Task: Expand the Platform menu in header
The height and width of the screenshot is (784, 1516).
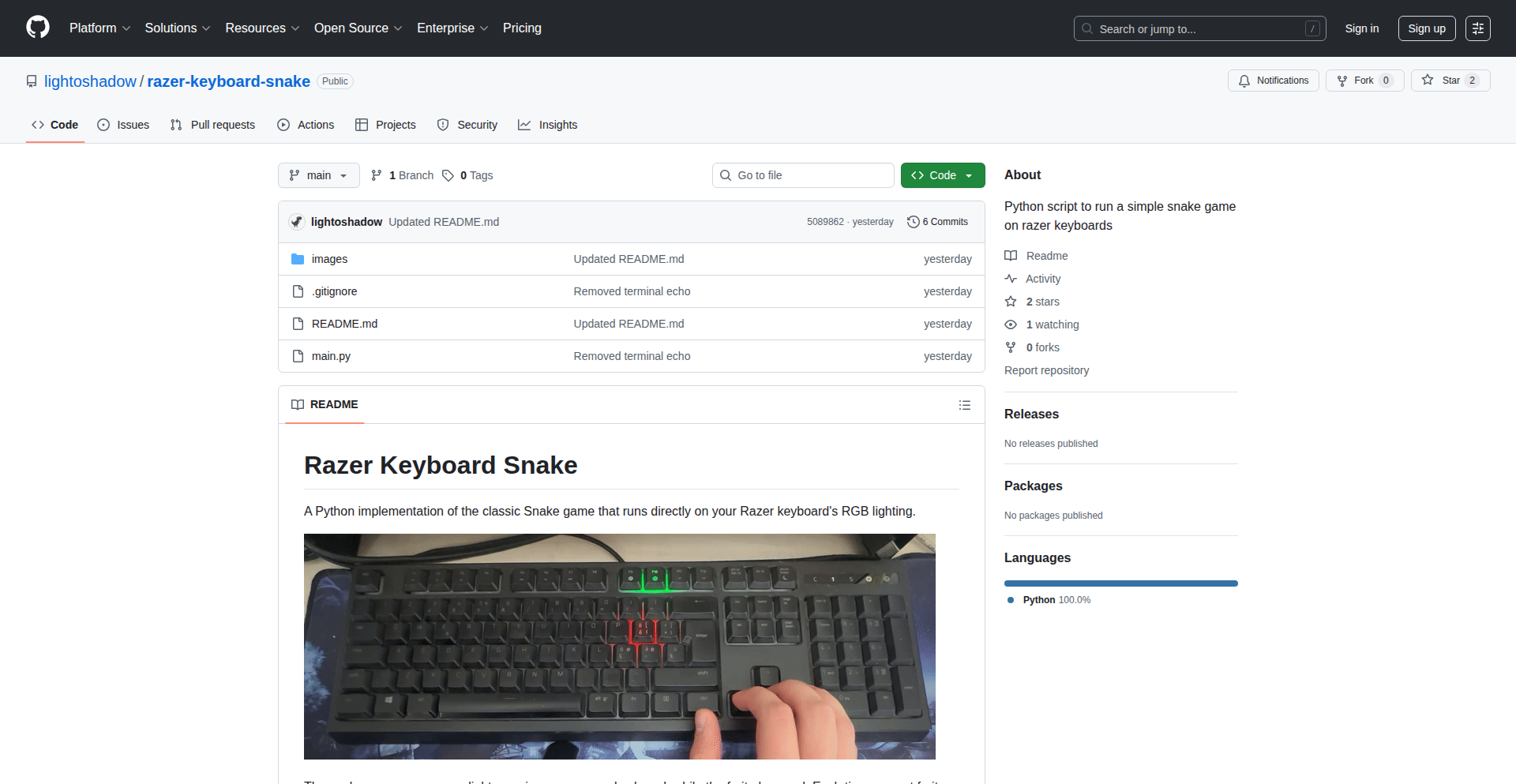Action: point(99,28)
